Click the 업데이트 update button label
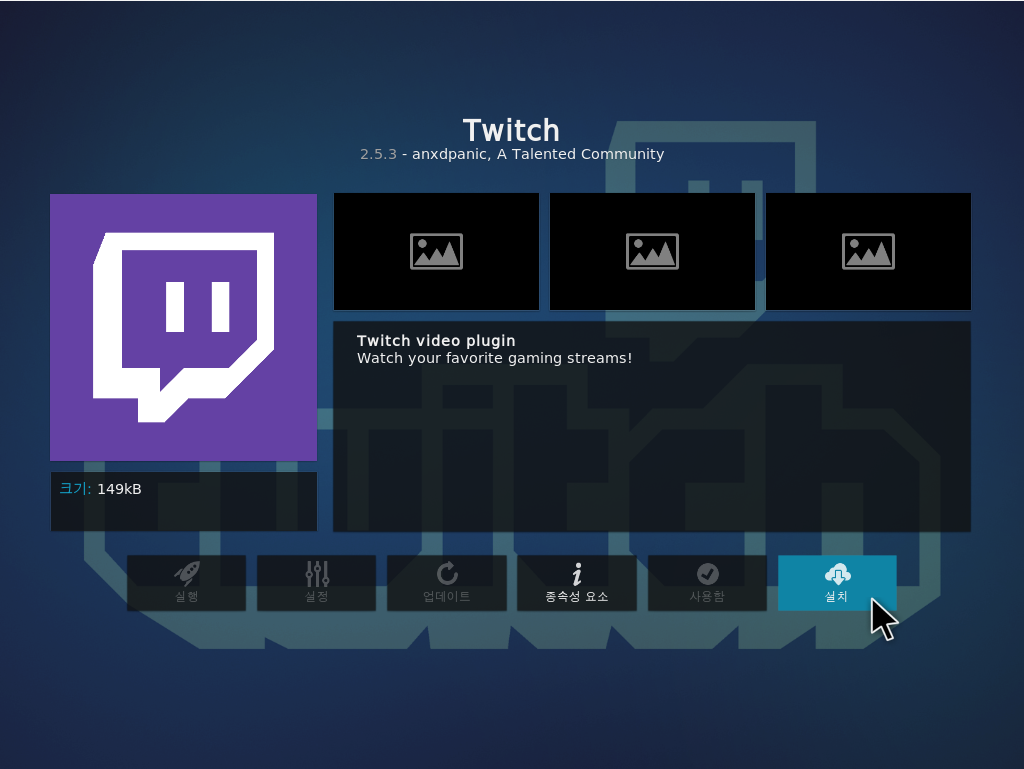The image size is (1024, 769). (x=446, y=597)
